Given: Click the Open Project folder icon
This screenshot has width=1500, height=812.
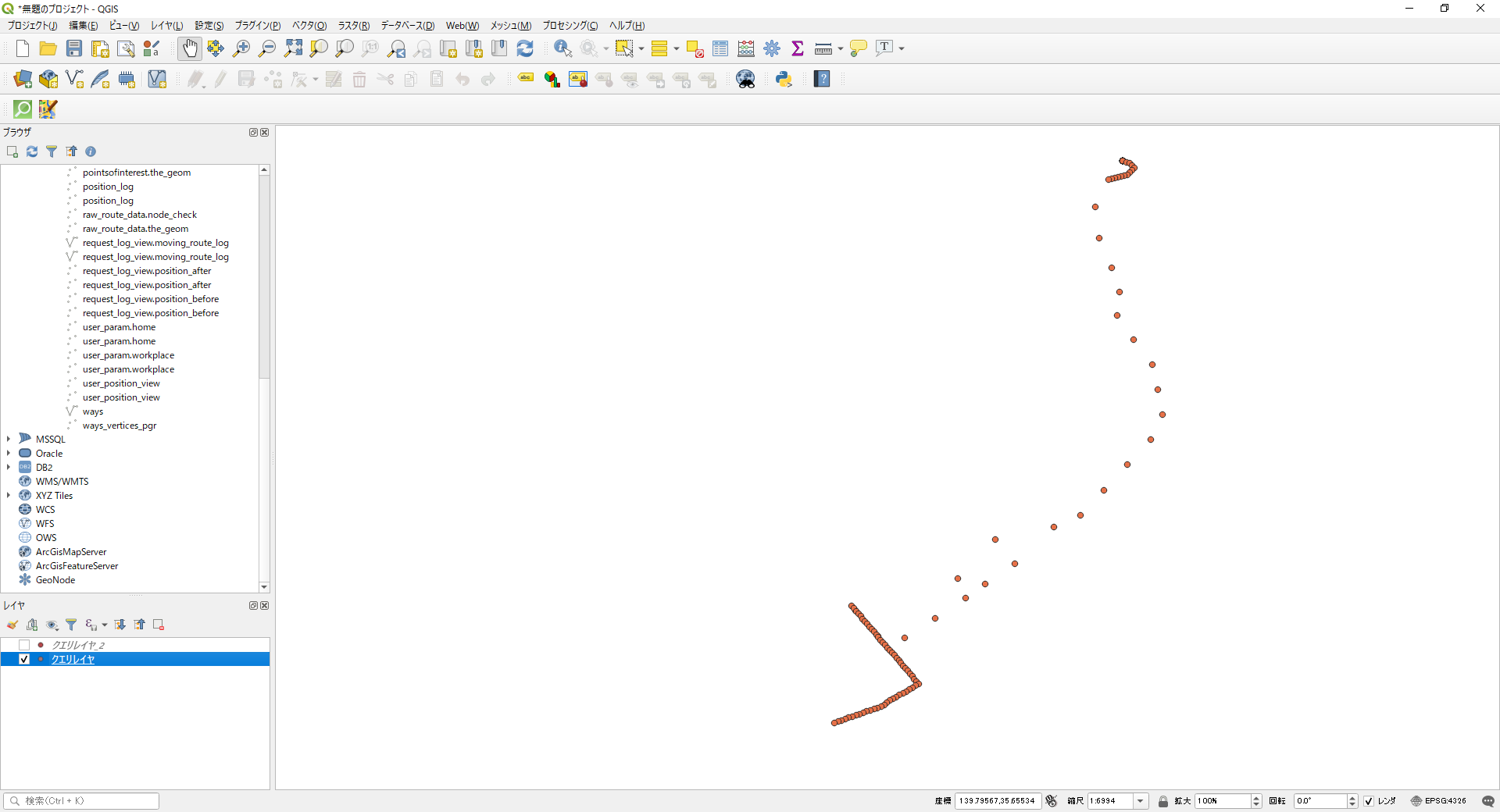Looking at the screenshot, I should 48,48.
